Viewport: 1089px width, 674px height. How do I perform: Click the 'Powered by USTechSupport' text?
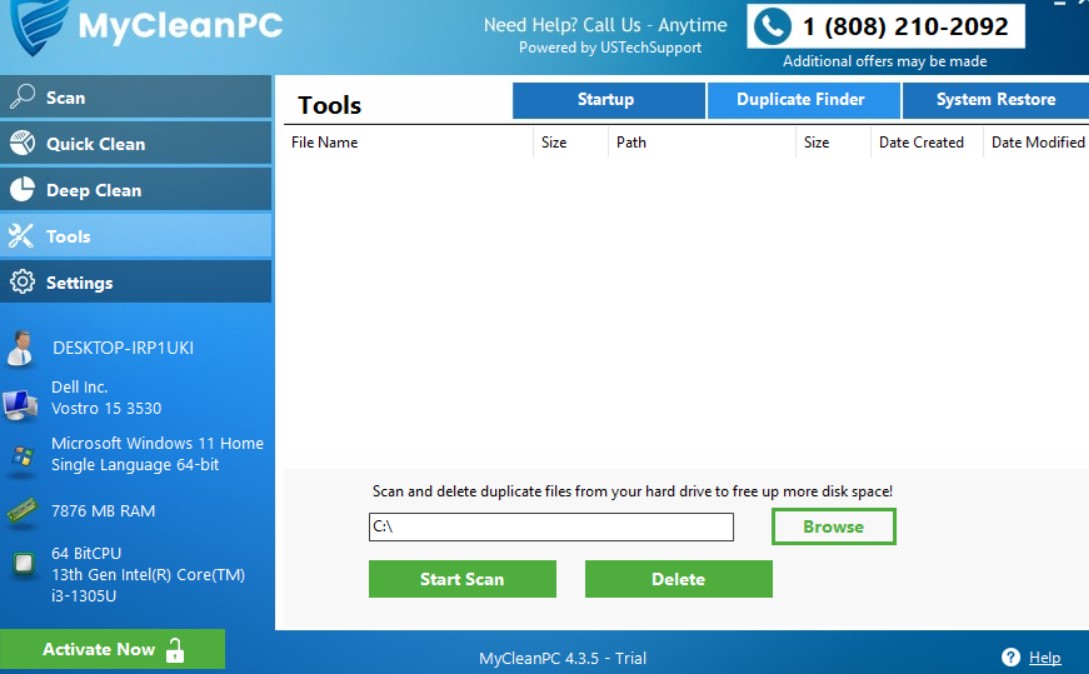pyautogui.click(x=610, y=48)
